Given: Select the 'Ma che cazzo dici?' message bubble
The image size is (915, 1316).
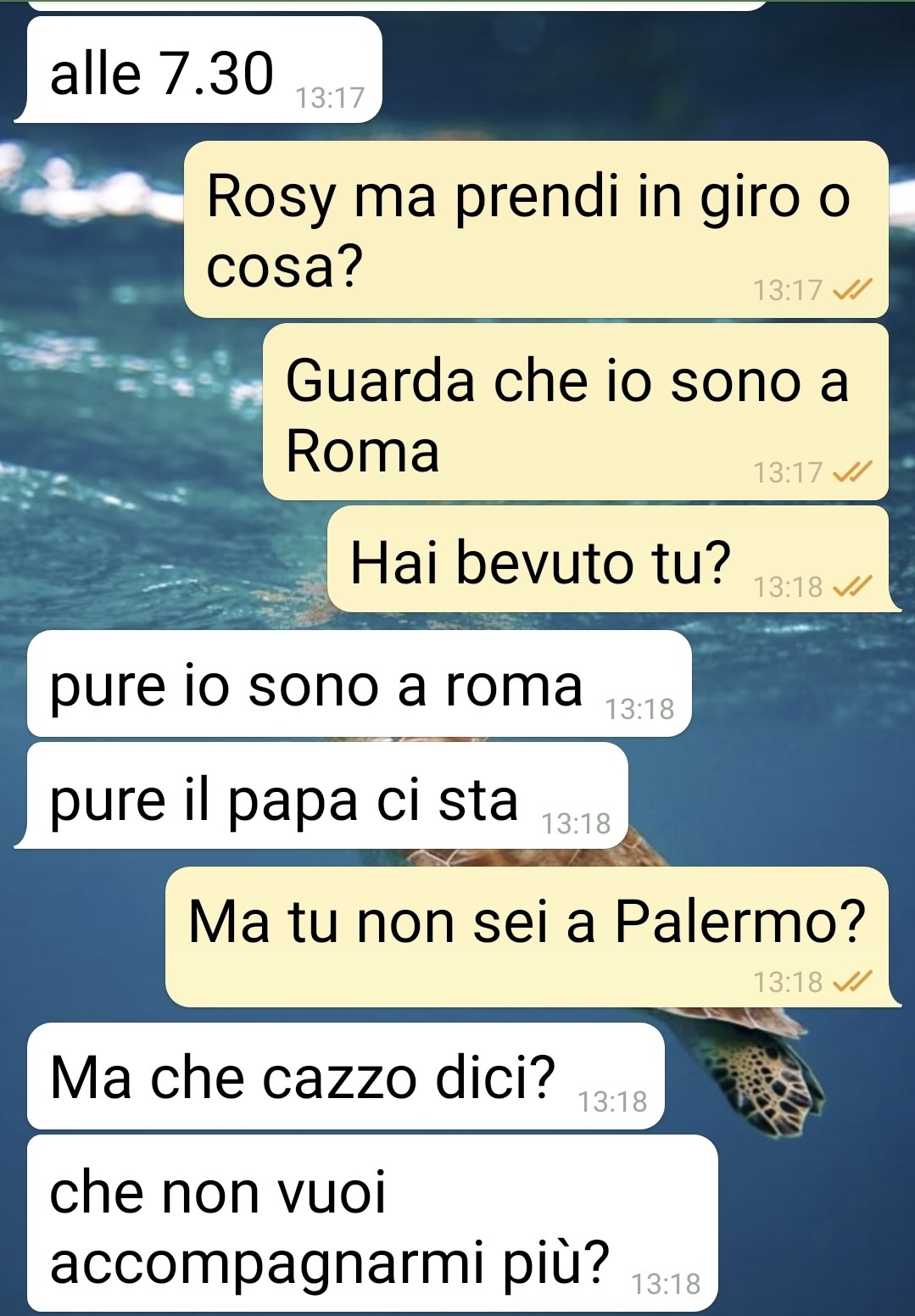Looking at the screenshot, I should (346, 1076).
